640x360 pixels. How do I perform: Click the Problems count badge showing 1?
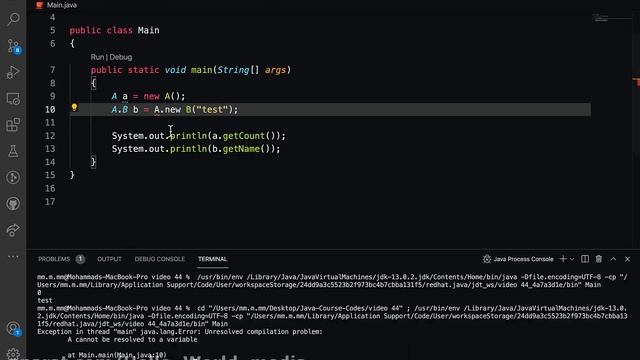(80, 259)
